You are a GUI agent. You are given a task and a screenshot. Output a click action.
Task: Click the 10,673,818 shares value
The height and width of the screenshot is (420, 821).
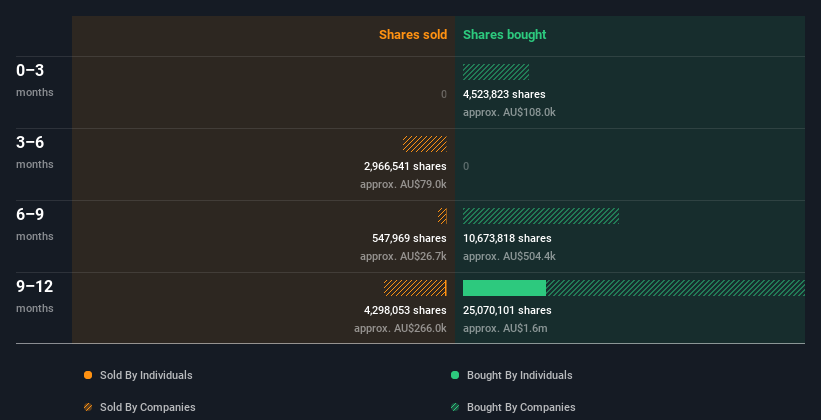507,238
